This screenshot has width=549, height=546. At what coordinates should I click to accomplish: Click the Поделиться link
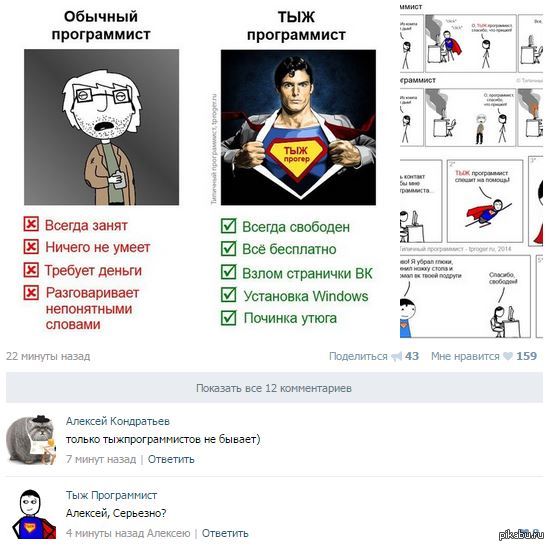click(358, 357)
